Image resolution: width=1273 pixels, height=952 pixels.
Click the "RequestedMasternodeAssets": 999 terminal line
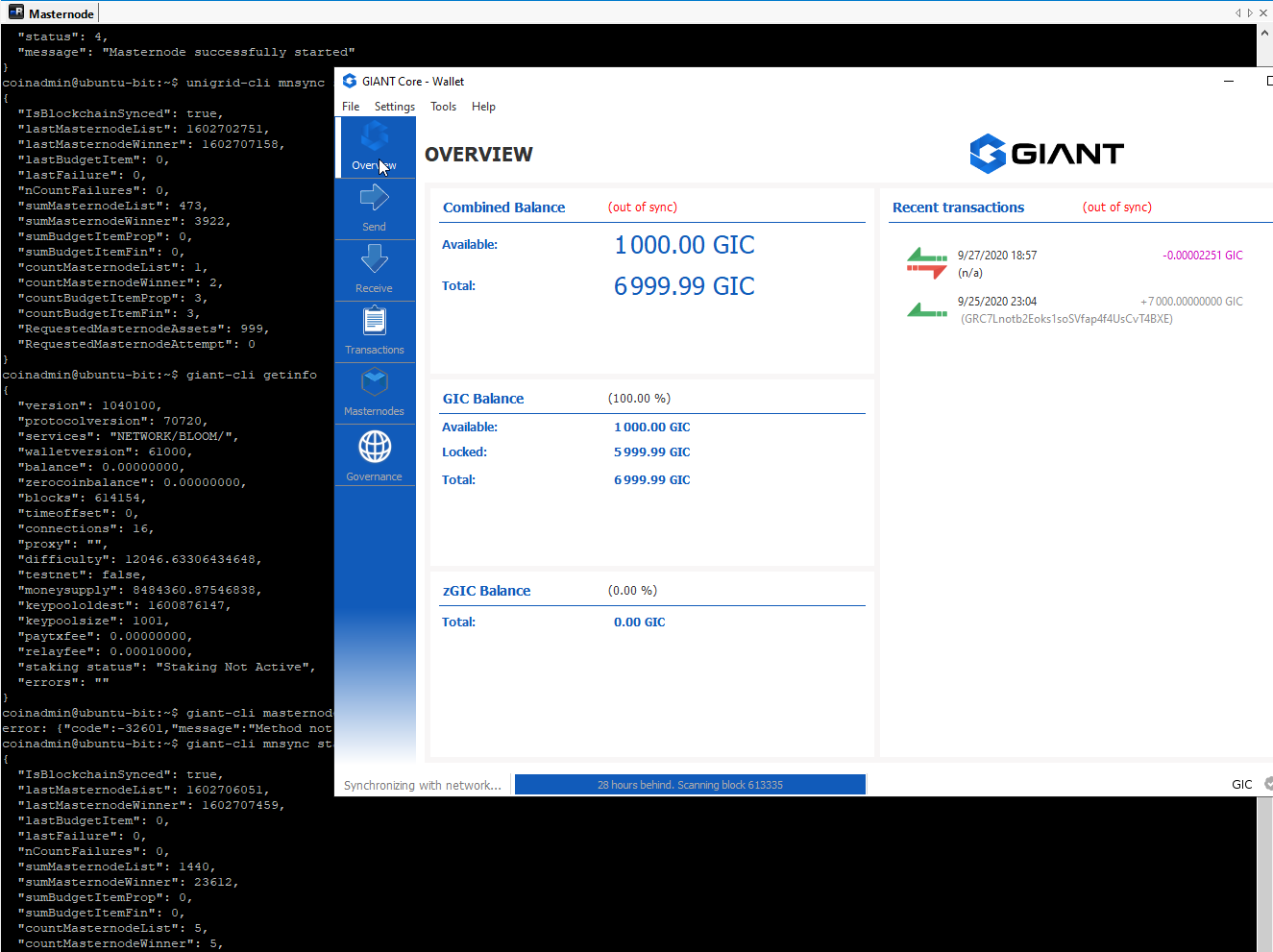pyautogui.click(x=144, y=329)
